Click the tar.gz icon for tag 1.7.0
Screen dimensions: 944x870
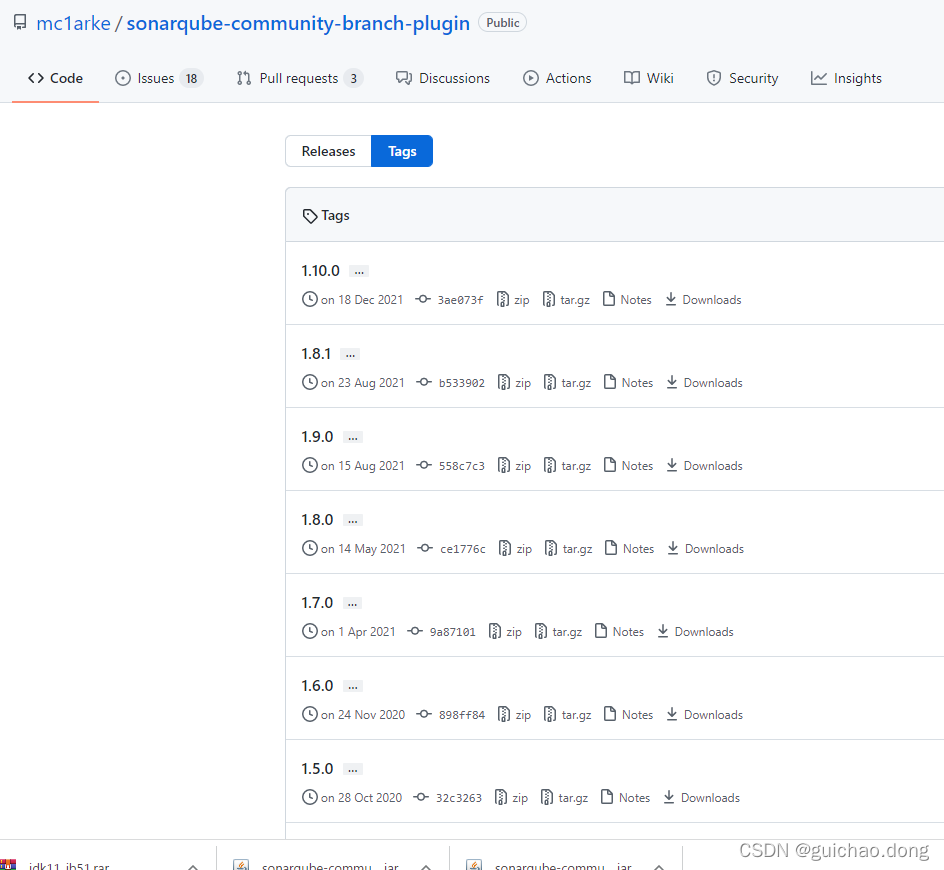[541, 632]
